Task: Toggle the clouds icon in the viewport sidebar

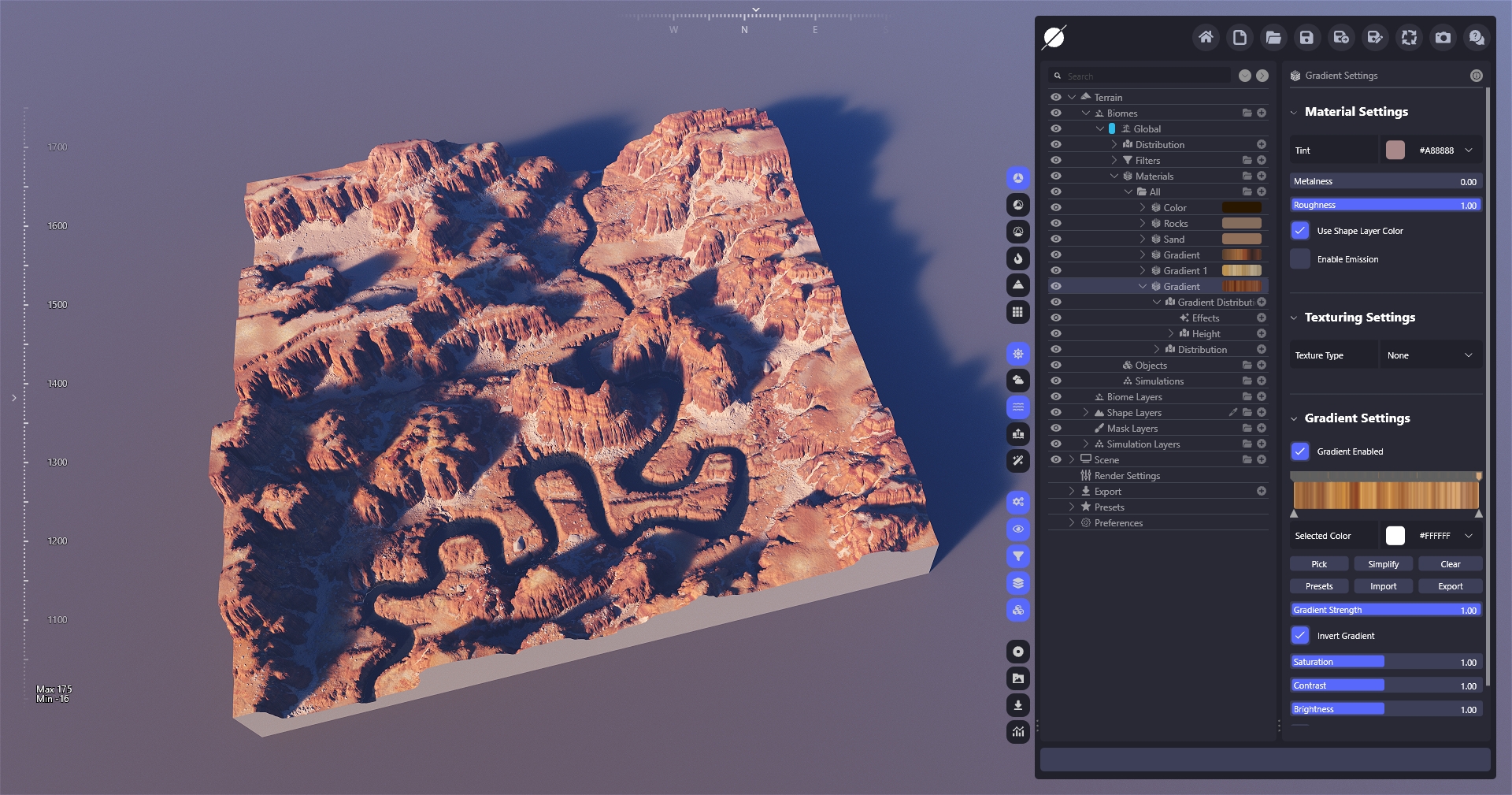Action: (1018, 381)
